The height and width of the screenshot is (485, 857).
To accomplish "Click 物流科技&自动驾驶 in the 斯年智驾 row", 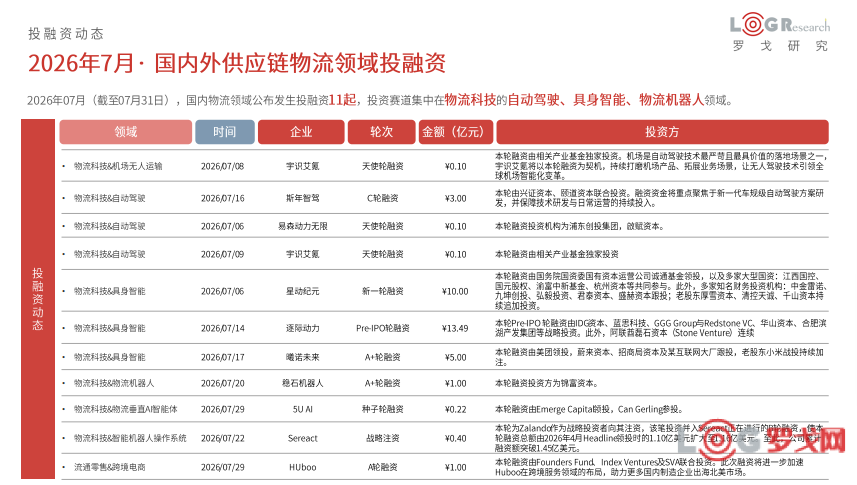I will [x=110, y=198].
